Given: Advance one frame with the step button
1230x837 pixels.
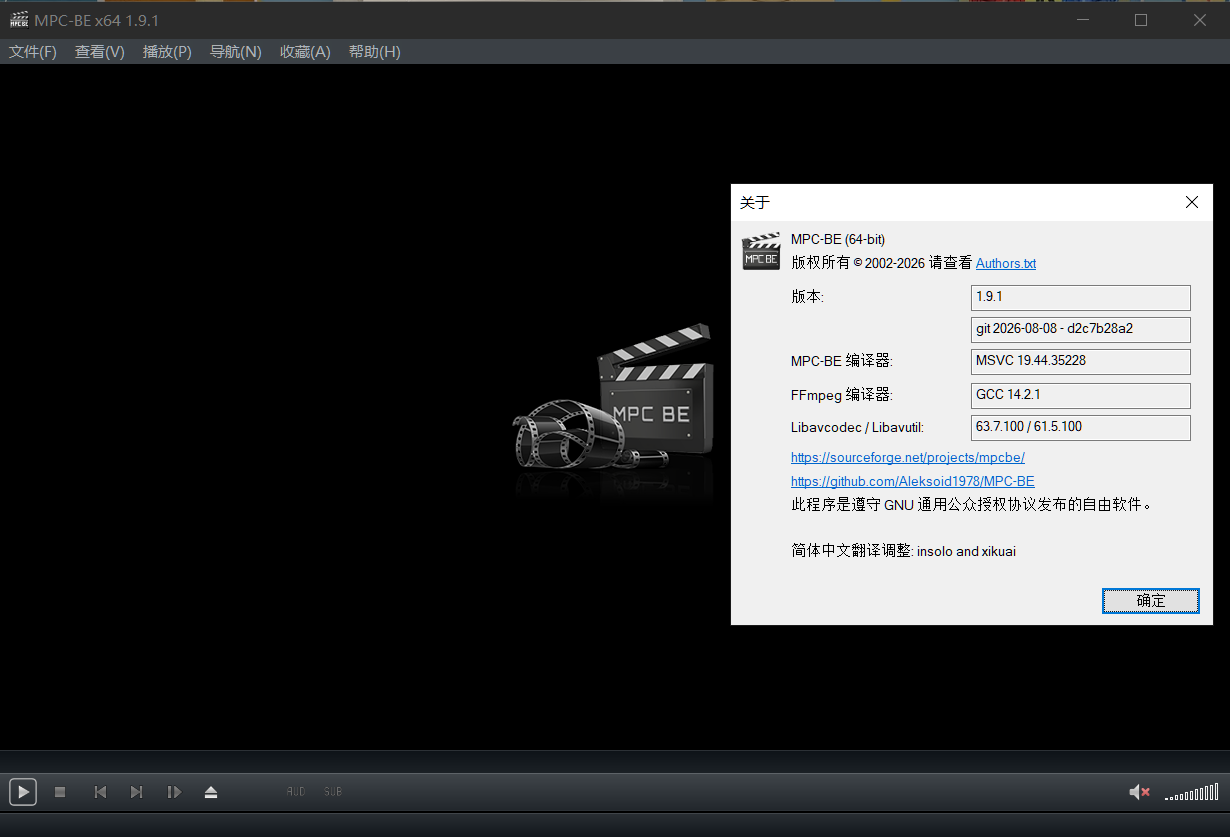Looking at the screenshot, I should pos(174,792).
